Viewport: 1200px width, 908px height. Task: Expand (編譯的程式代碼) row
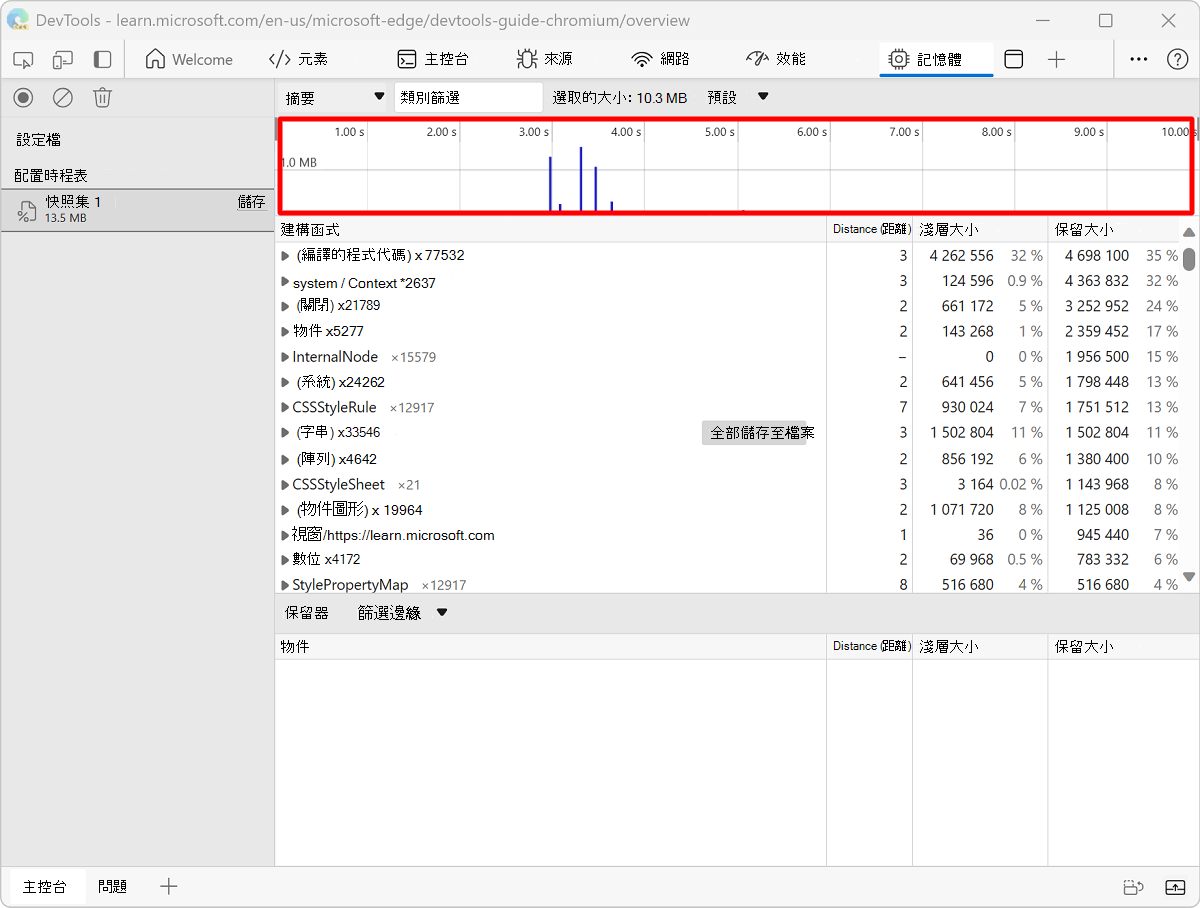[x=285, y=256]
